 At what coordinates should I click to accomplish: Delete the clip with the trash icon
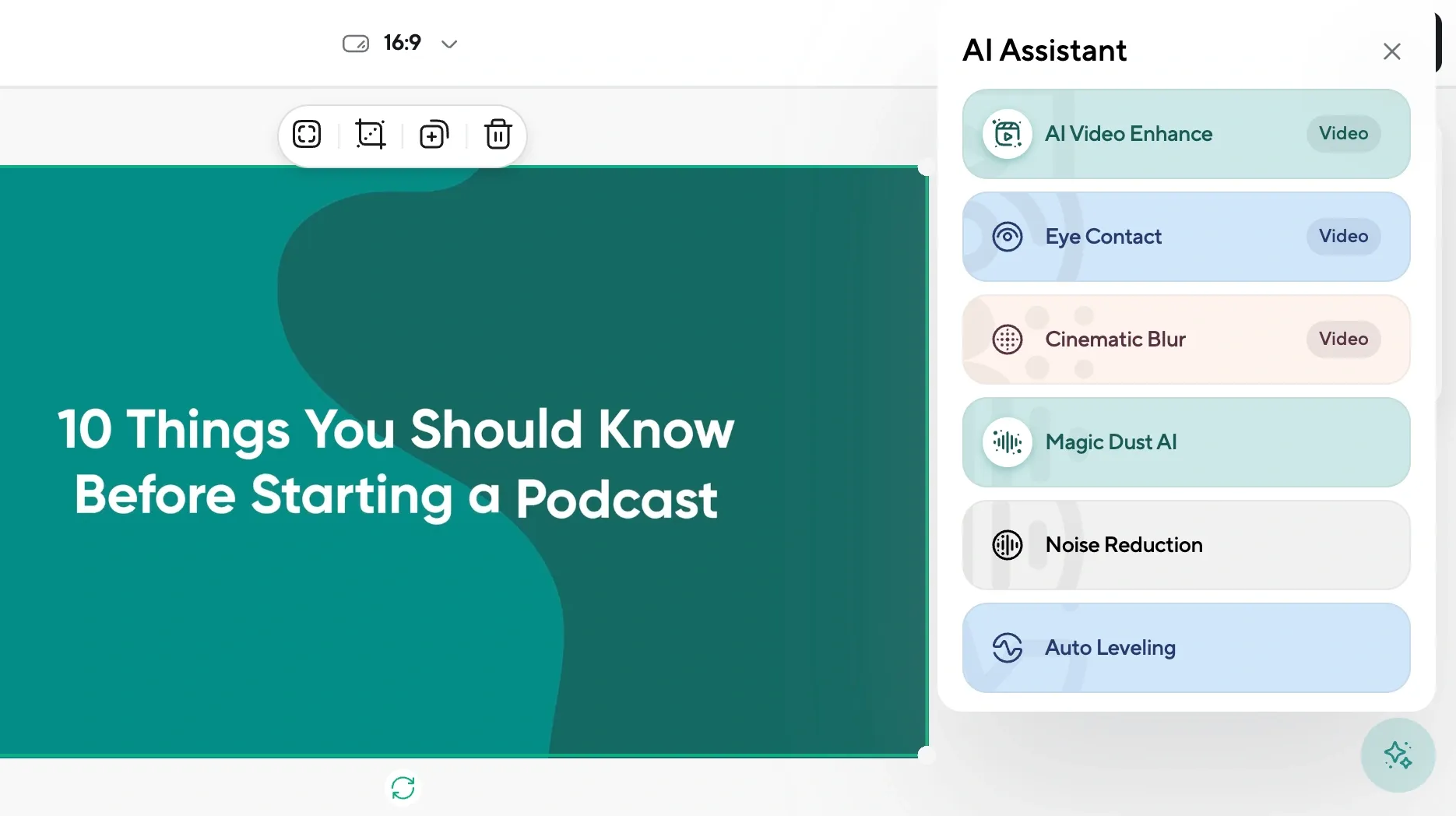(498, 134)
